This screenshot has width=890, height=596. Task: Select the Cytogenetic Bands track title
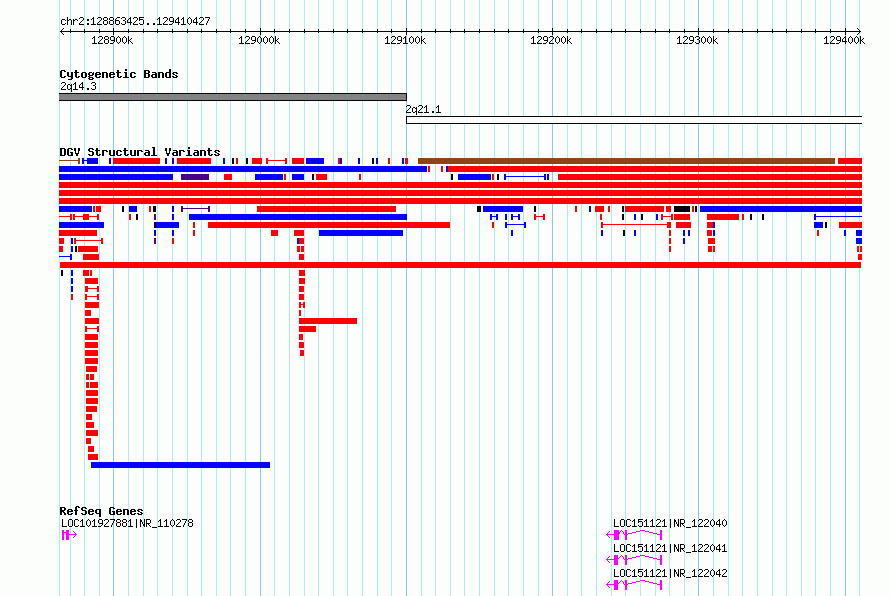click(x=119, y=74)
